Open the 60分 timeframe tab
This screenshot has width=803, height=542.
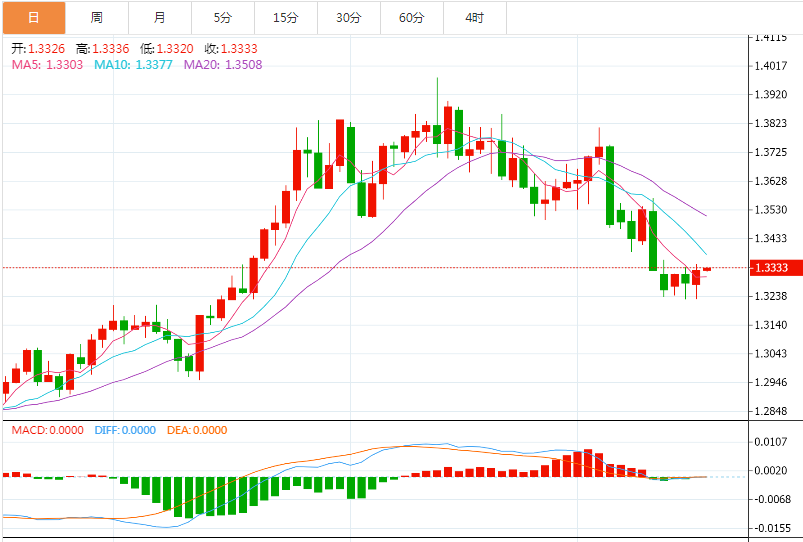point(412,18)
